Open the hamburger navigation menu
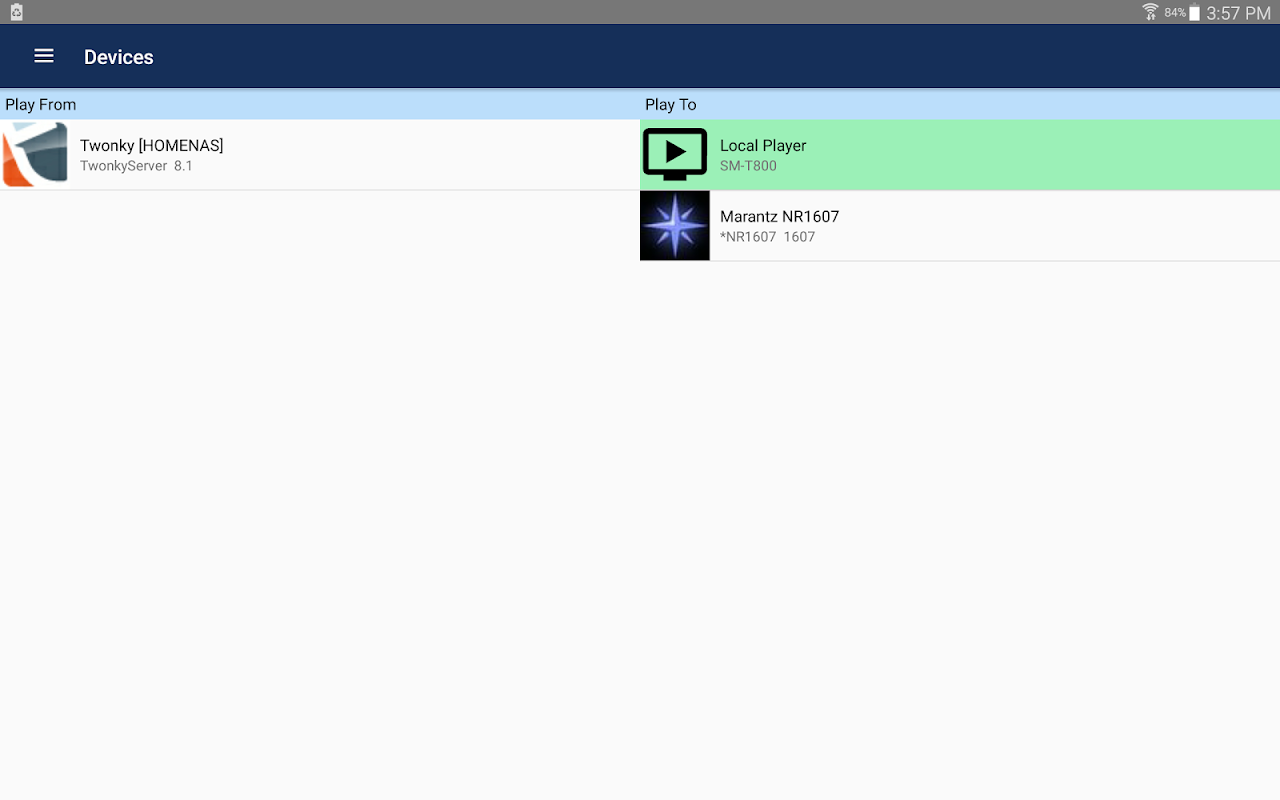This screenshot has height=800, width=1280. pos(44,56)
